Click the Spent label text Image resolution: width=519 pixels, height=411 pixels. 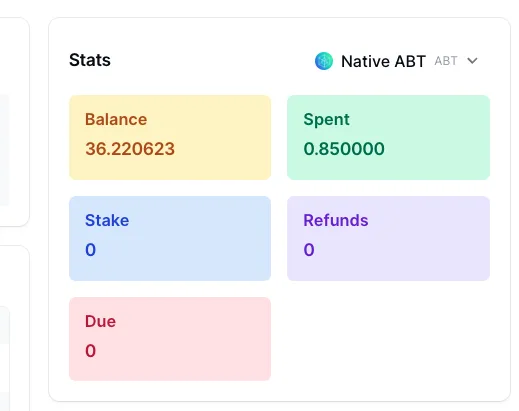point(326,120)
